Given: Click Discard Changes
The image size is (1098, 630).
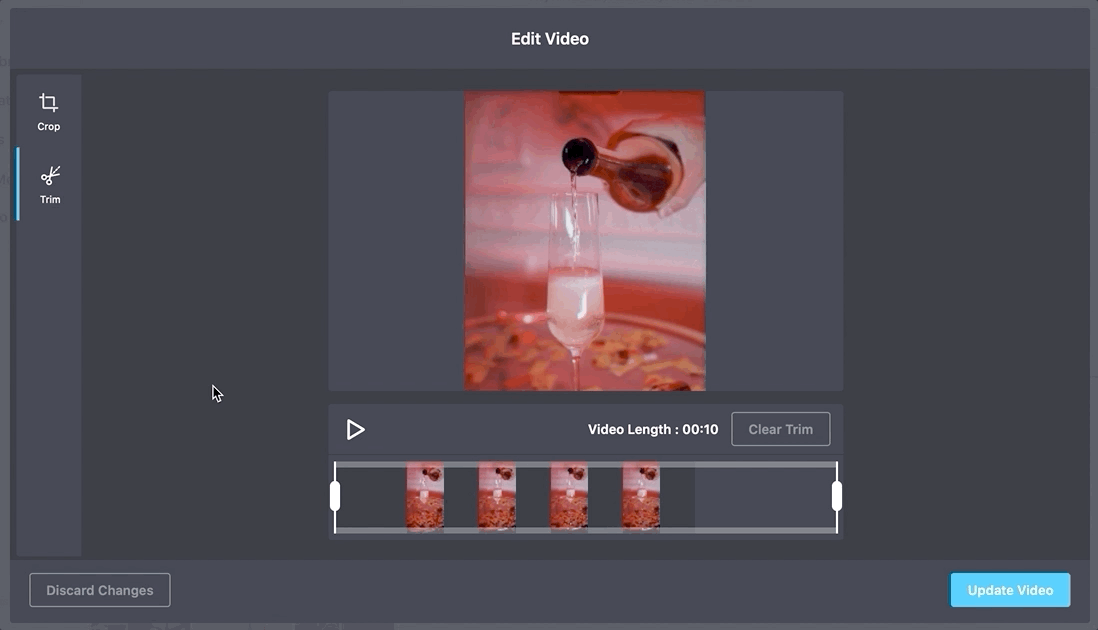Looking at the screenshot, I should pyautogui.click(x=100, y=590).
